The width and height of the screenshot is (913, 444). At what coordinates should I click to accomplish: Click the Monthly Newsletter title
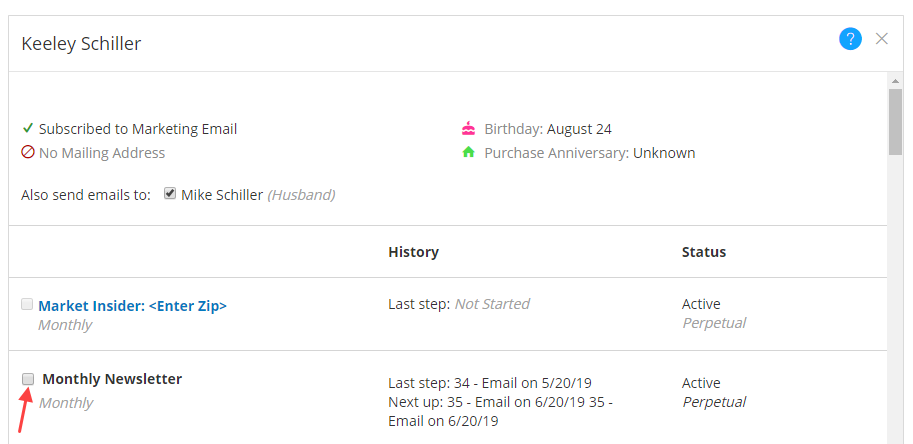112,379
